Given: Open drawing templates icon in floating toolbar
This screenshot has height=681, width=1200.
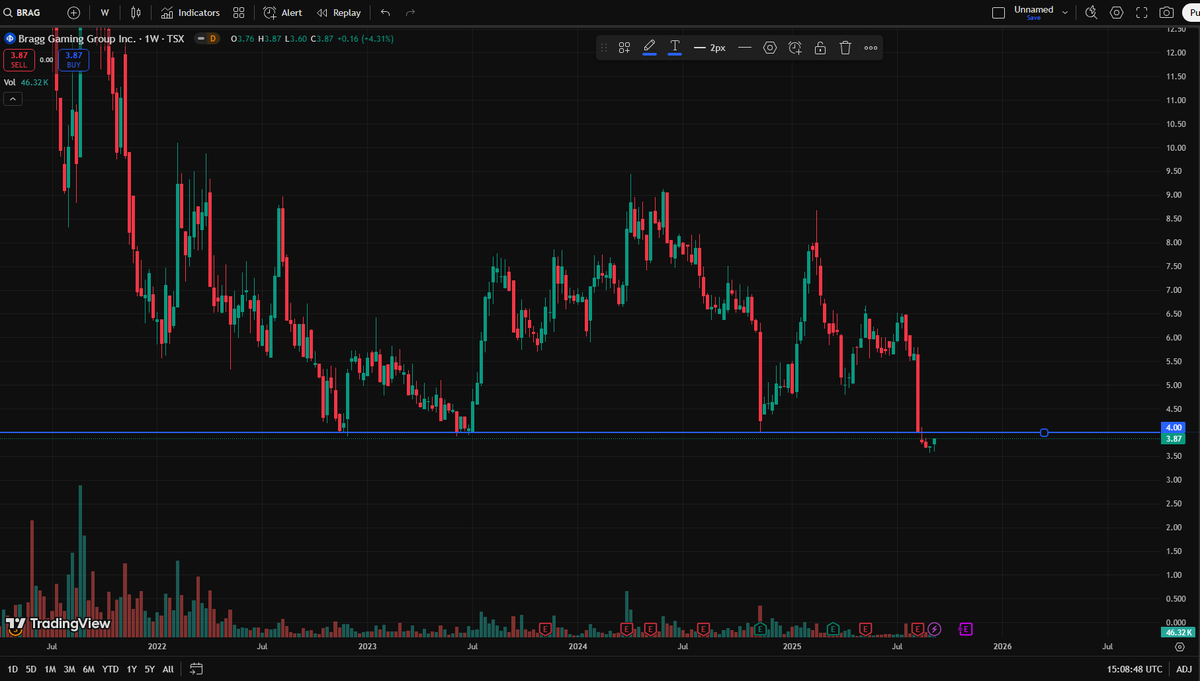Looking at the screenshot, I should 624,47.
